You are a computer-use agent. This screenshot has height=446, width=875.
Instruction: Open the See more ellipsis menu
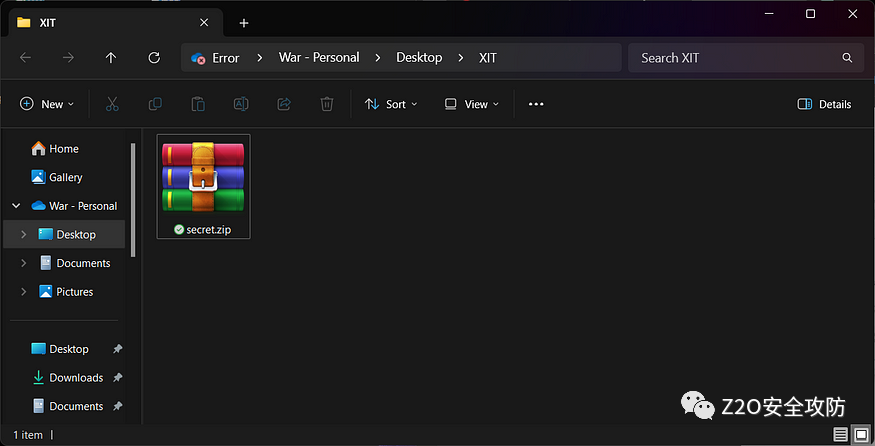(536, 104)
